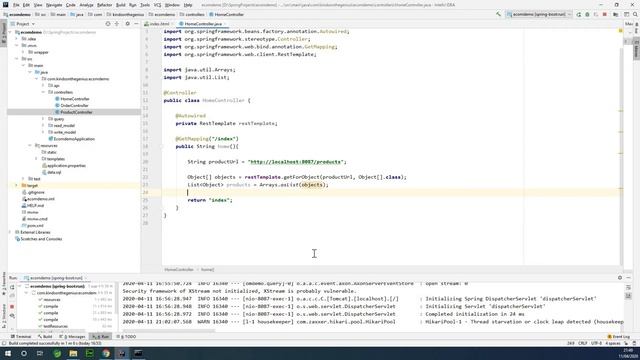Image resolution: width=640 pixels, height=360 pixels.
Task: Minimize the Run tool window
Action: 629,278
